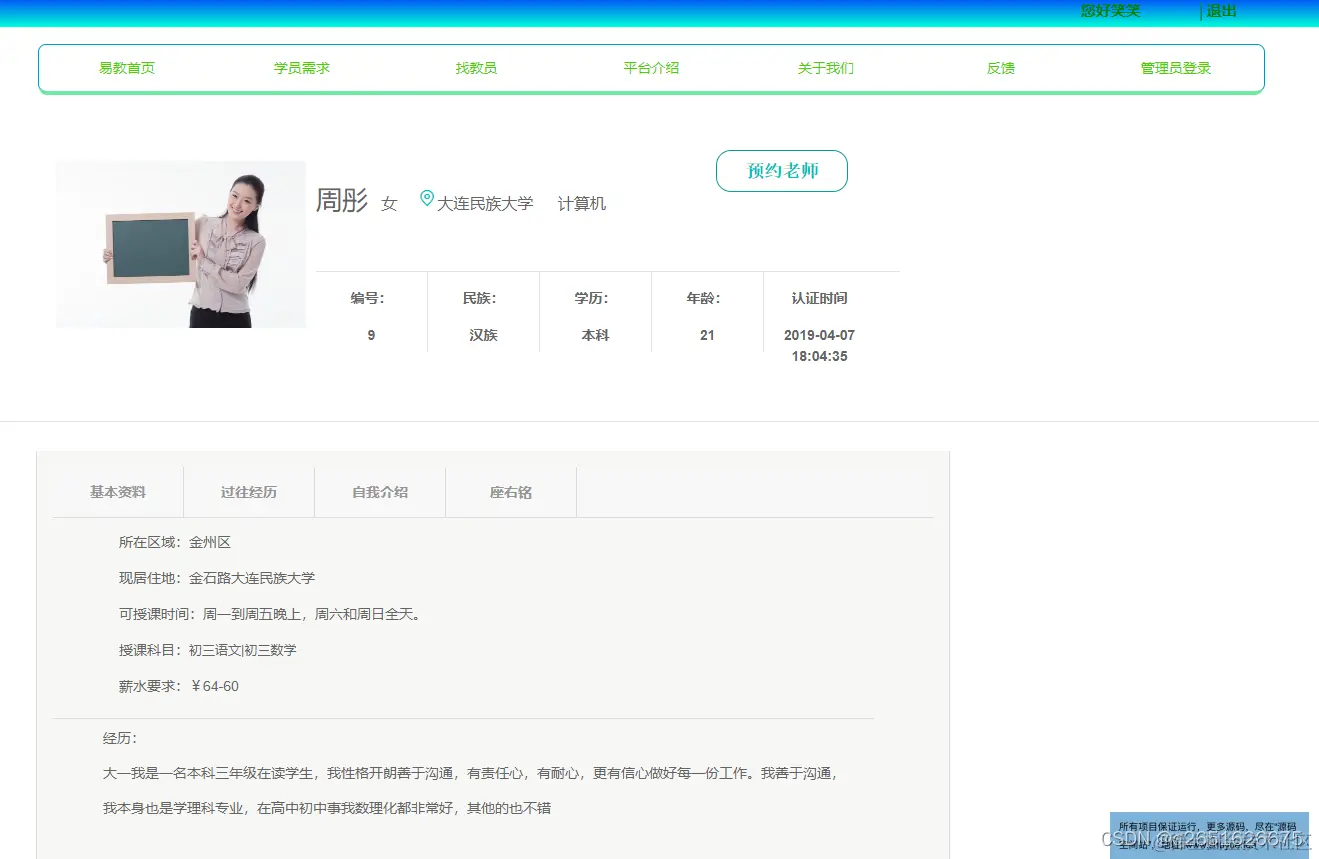1319x859 pixels.
Task: Open the 易教首页 homepage menu item
Action: click(x=127, y=67)
